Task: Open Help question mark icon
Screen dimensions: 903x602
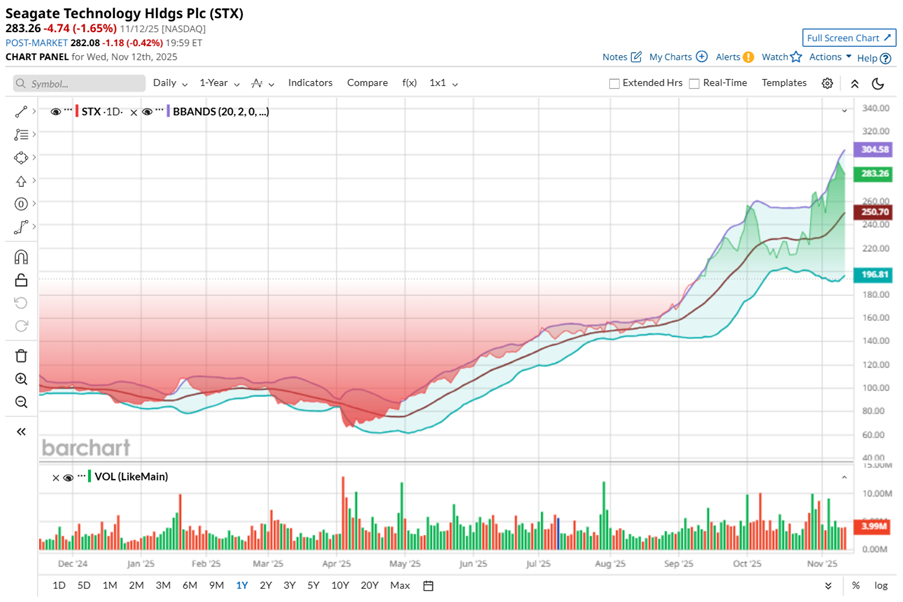Action: point(886,58)
